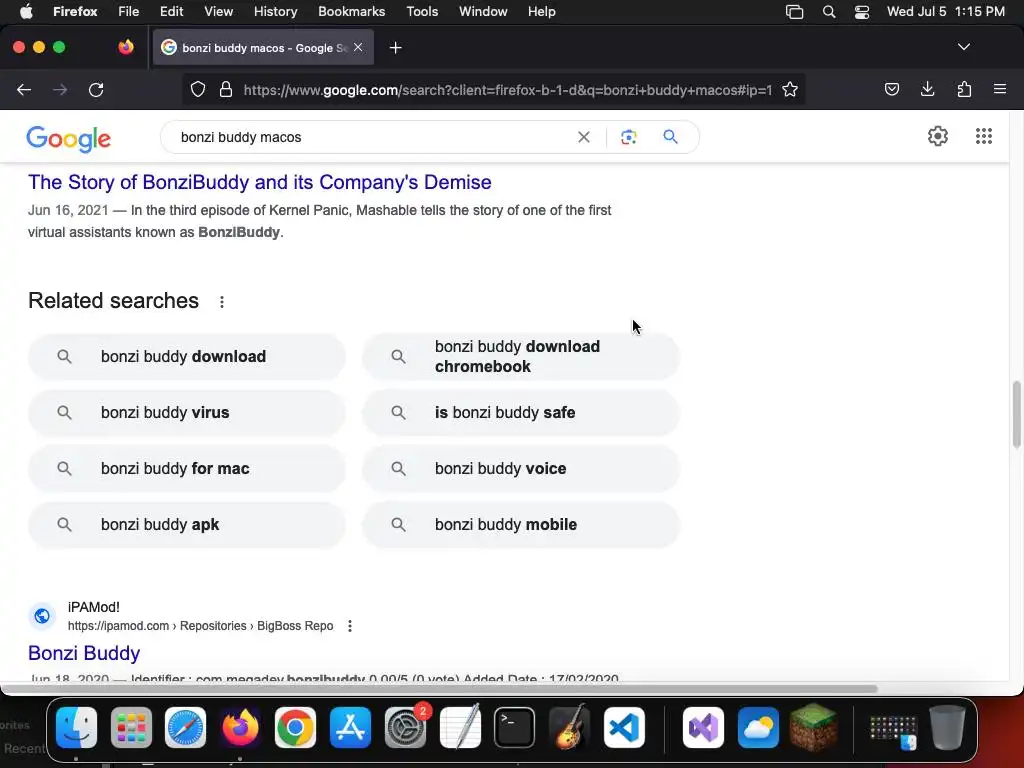Open options for iPAMod result
This screenshot has height=768, width=1024.
(x=350, y=626)
